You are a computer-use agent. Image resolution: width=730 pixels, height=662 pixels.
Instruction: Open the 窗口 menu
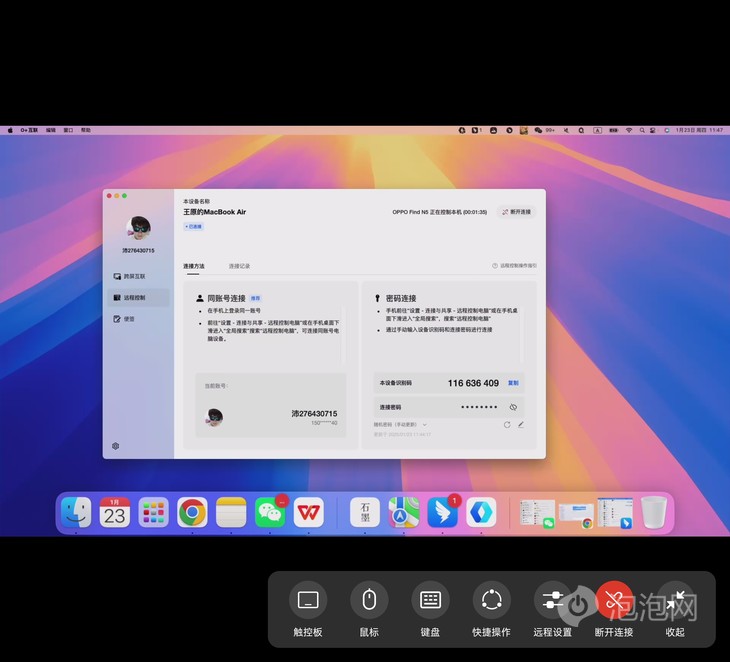click(x=68, y=130)
